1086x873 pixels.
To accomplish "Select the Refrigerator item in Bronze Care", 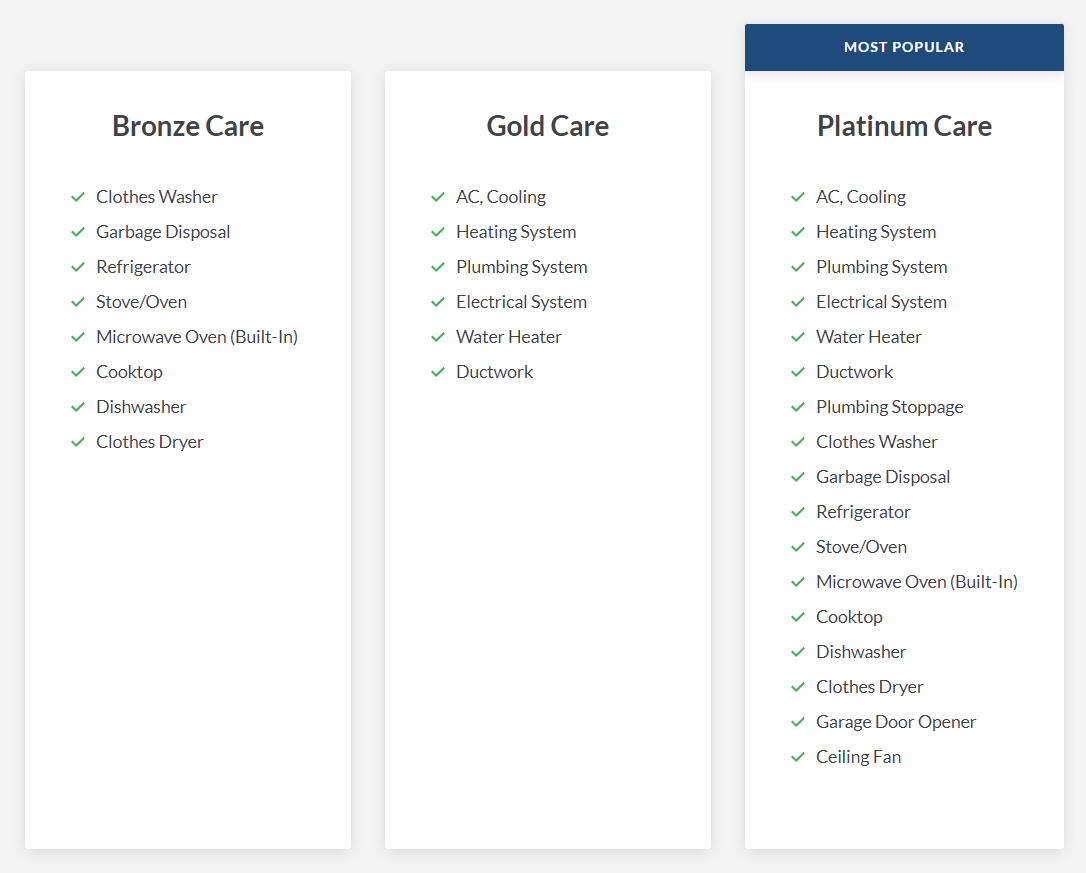I will [x=143, y=267].
